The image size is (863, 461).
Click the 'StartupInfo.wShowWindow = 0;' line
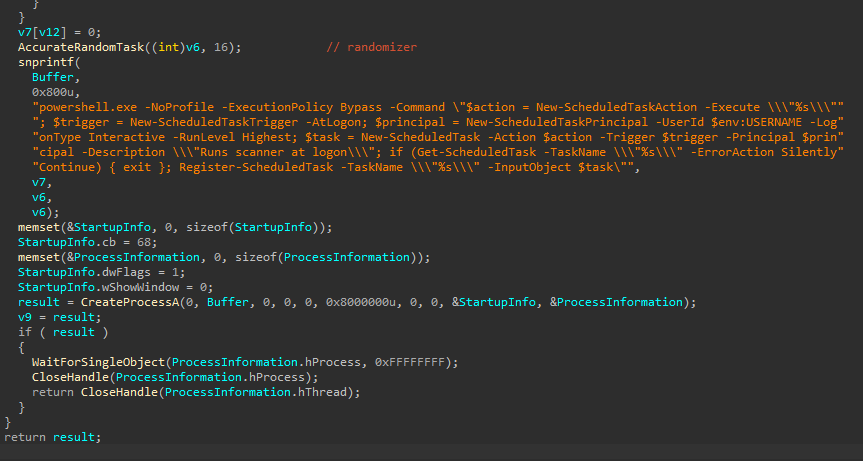coord(116,287)
